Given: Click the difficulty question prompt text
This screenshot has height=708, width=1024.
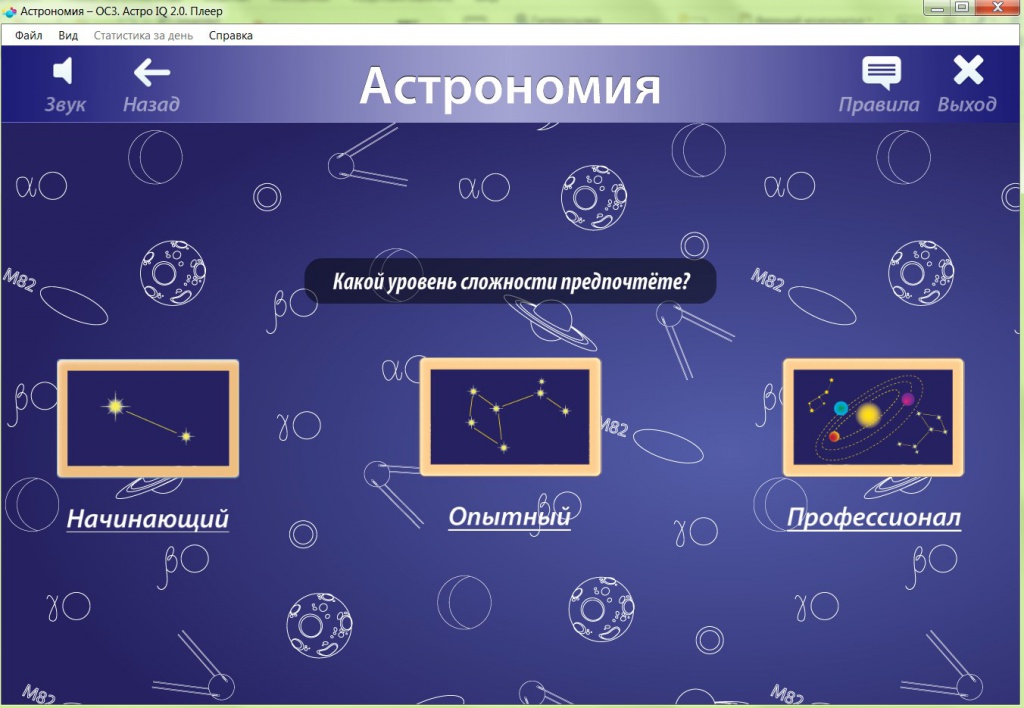Looking at the screenshot, I should 511,282.
